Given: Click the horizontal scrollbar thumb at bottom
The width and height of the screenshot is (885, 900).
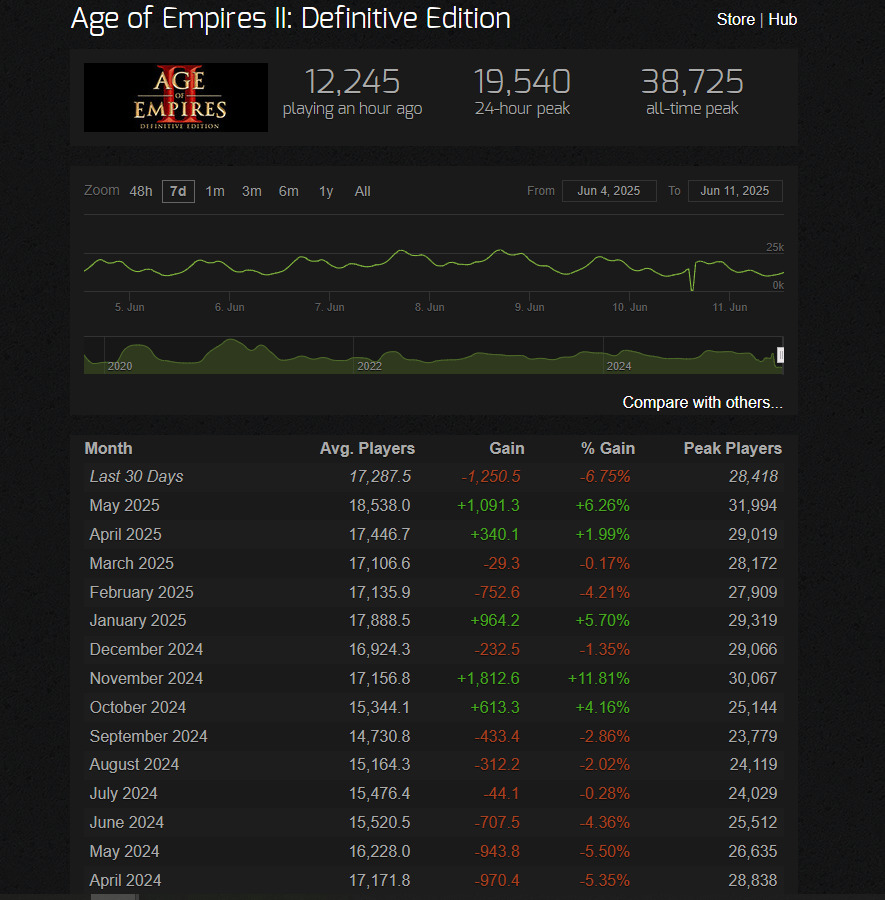Looking at the screenshot, I should coord(115,897).
